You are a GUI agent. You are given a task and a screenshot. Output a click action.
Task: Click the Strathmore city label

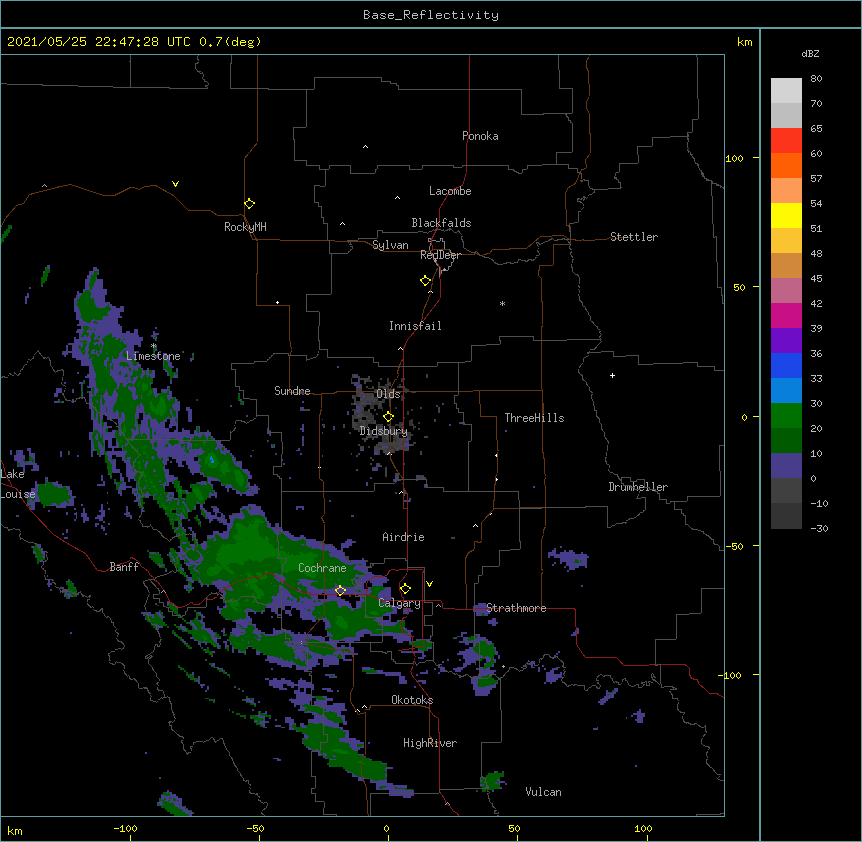click(x=516, y=608)
